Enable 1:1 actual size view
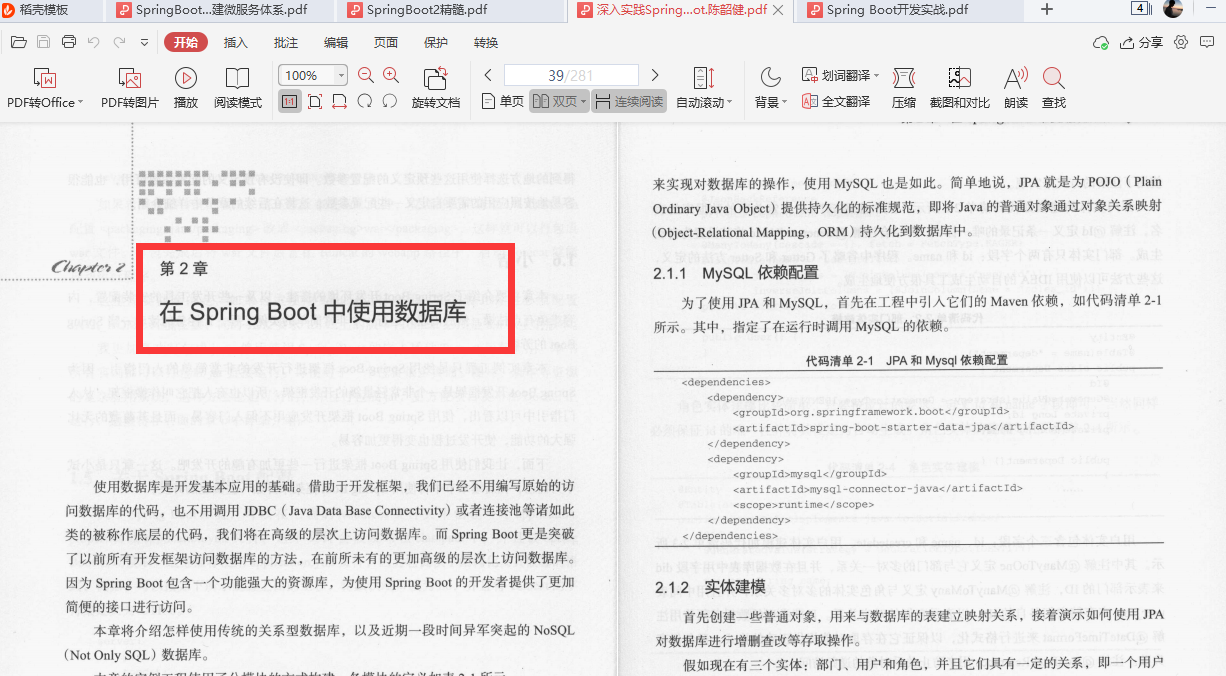This screenshot has width=1226, height=676. (x=289, y=100)
